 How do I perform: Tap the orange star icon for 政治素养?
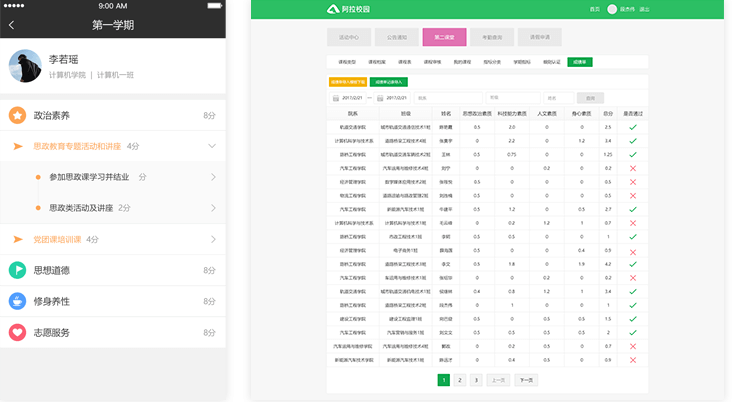click(17, 116)
